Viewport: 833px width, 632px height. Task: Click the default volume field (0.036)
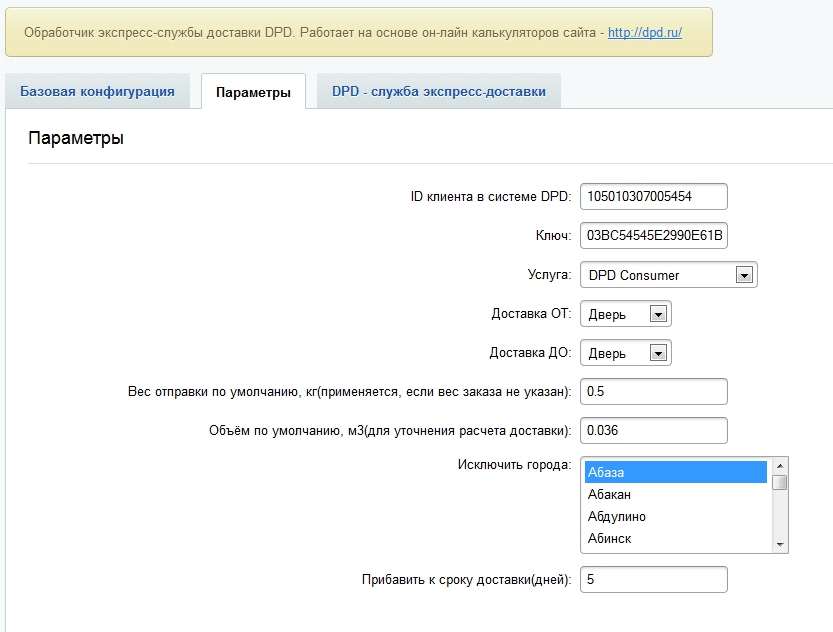(653, 430)
